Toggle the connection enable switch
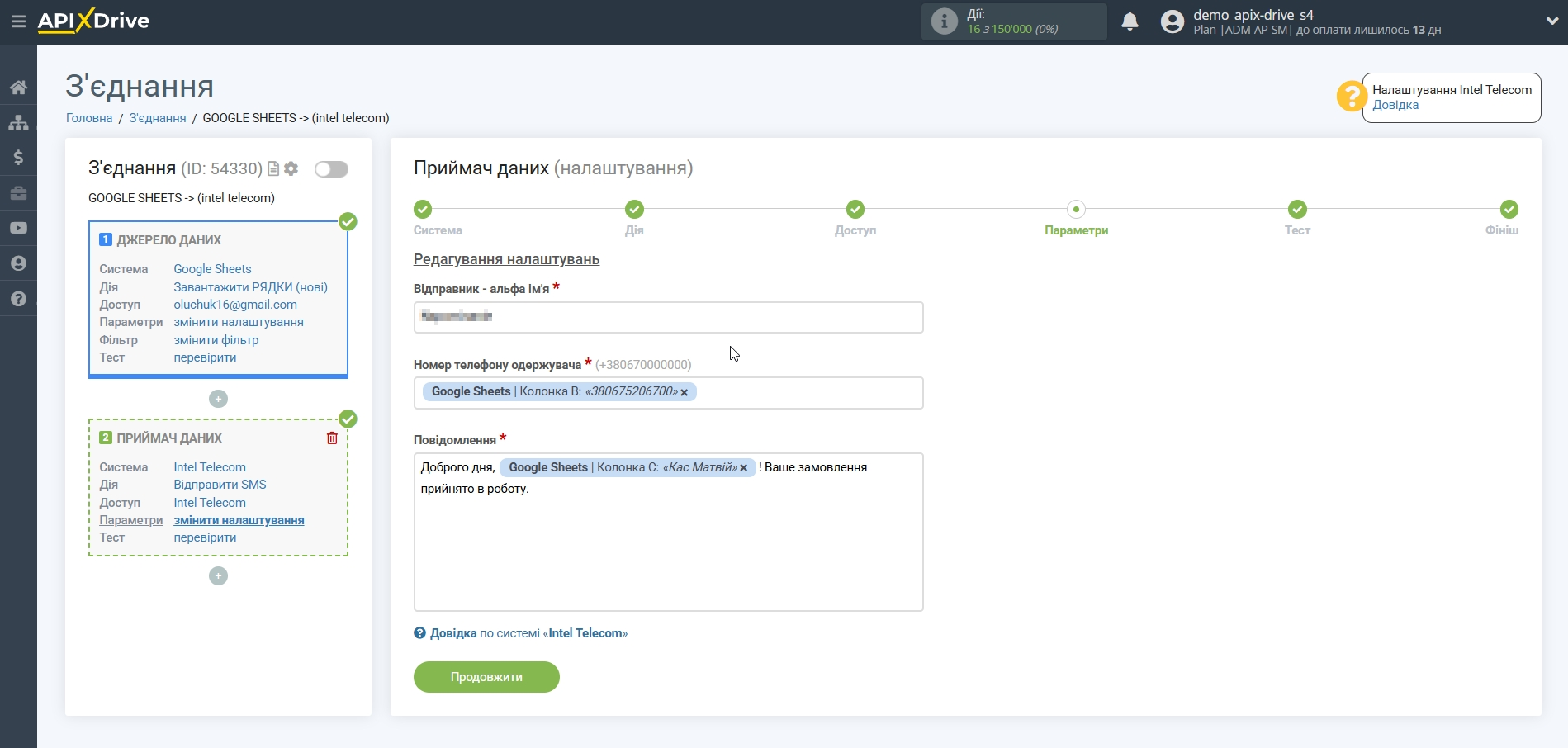The height and width of the screenshot is (748, 1568). coord(331,169)
